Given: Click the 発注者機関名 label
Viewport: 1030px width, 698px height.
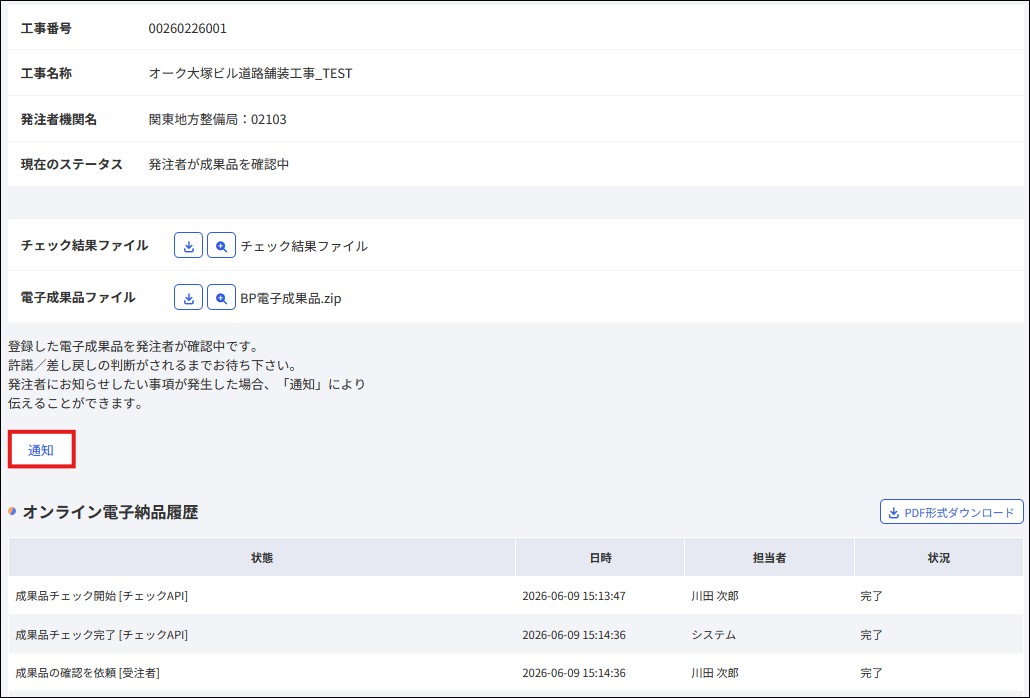Looking at the screenshot, I should coord(58,120).
